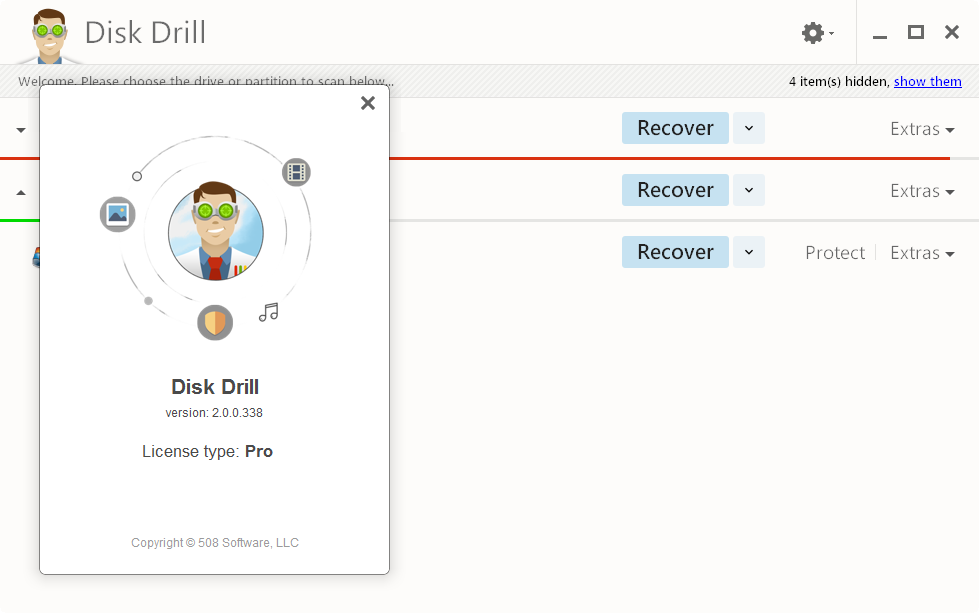
Task: Click the Protect option
Action: (835, 253)
